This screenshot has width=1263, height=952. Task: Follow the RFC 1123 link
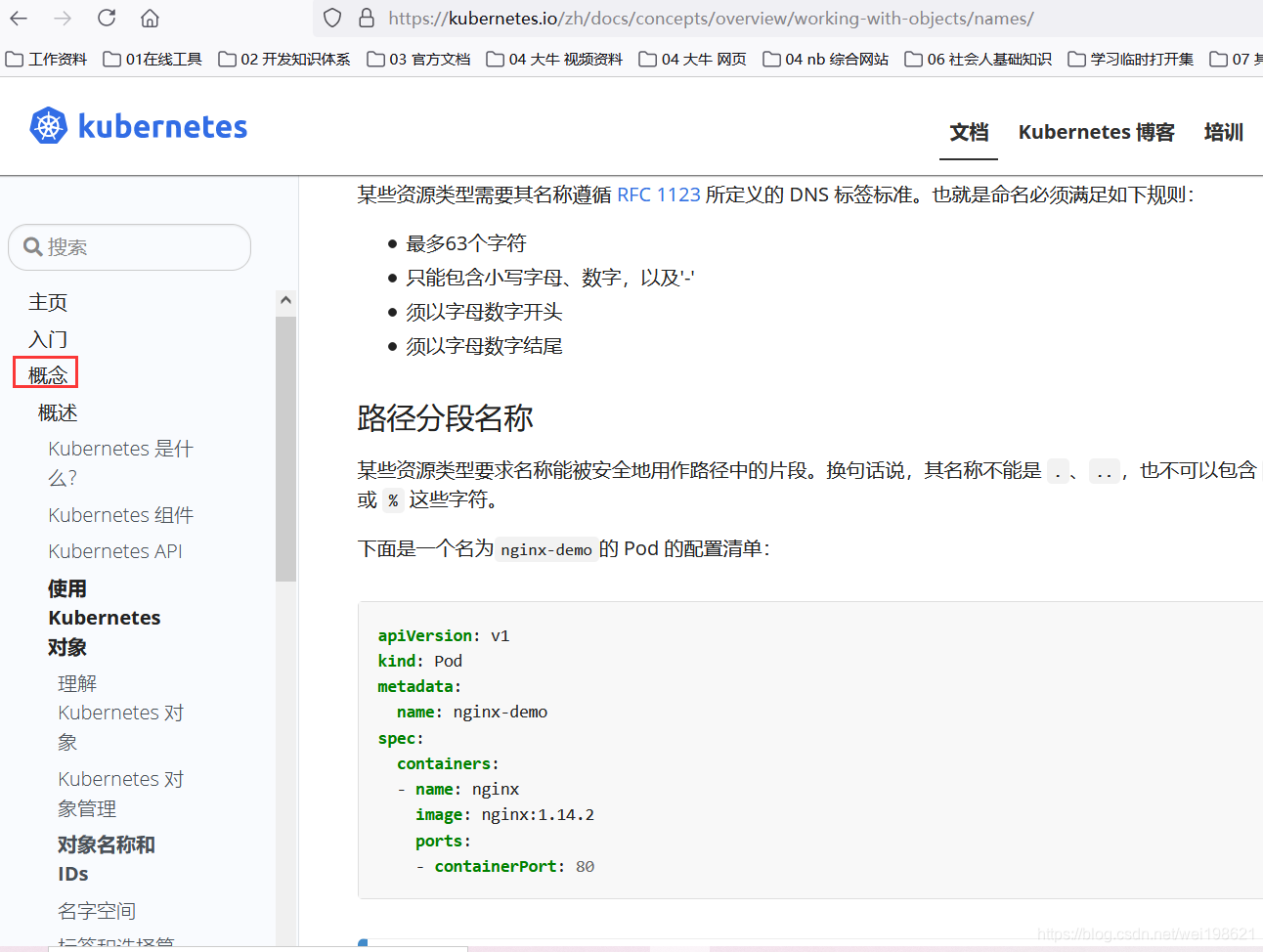click(x=659, y=195)
